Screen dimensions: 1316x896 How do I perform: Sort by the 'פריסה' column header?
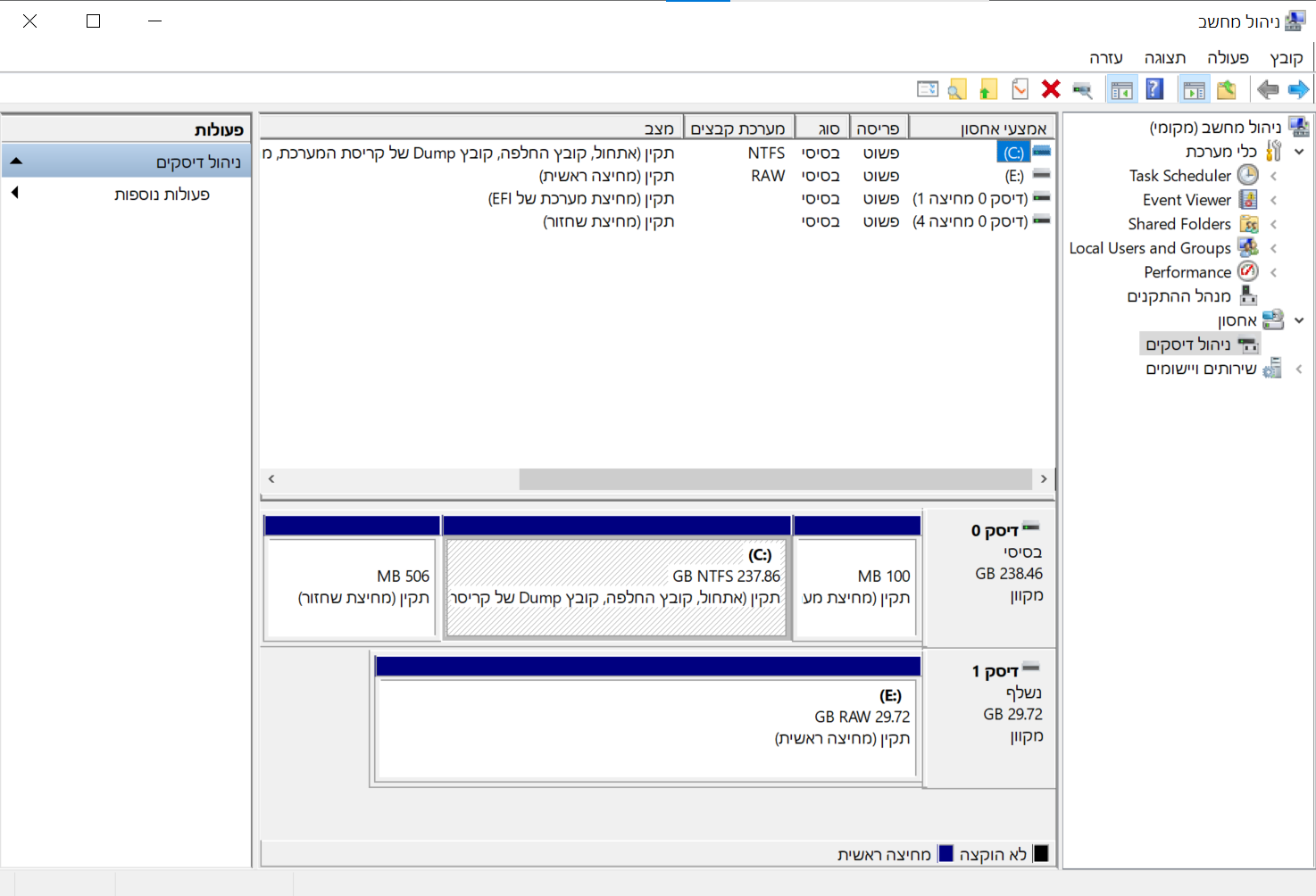click(879, 129)
